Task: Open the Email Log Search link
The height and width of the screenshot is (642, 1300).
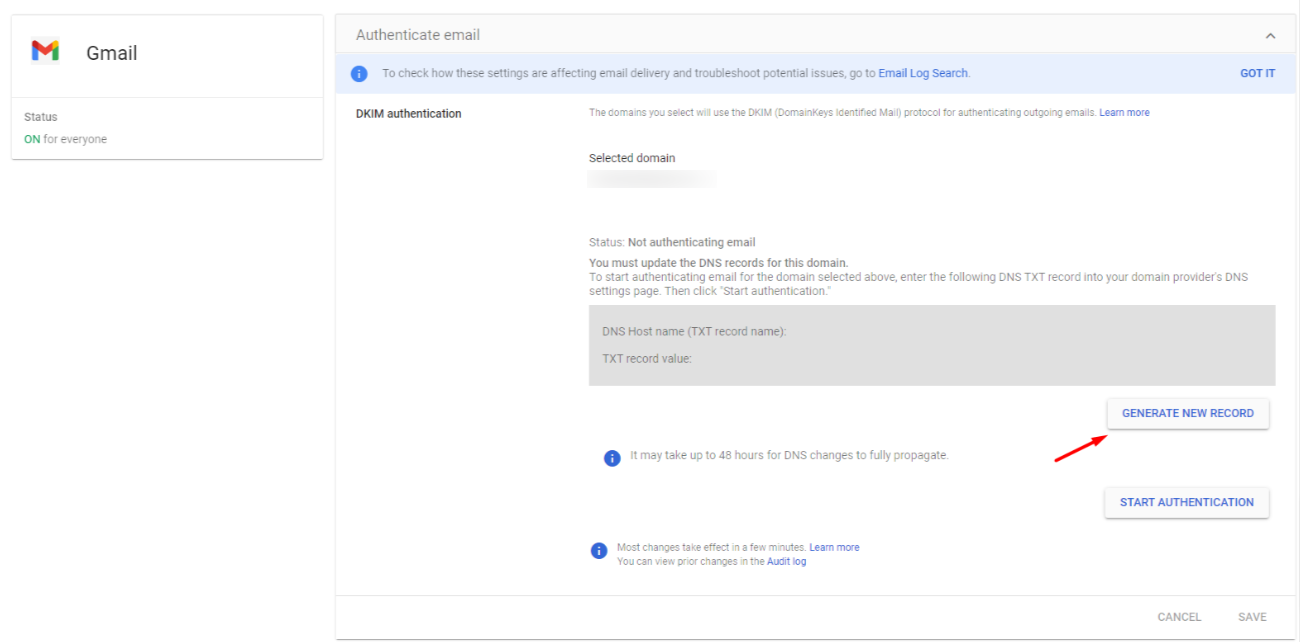Action: (923, 73)
